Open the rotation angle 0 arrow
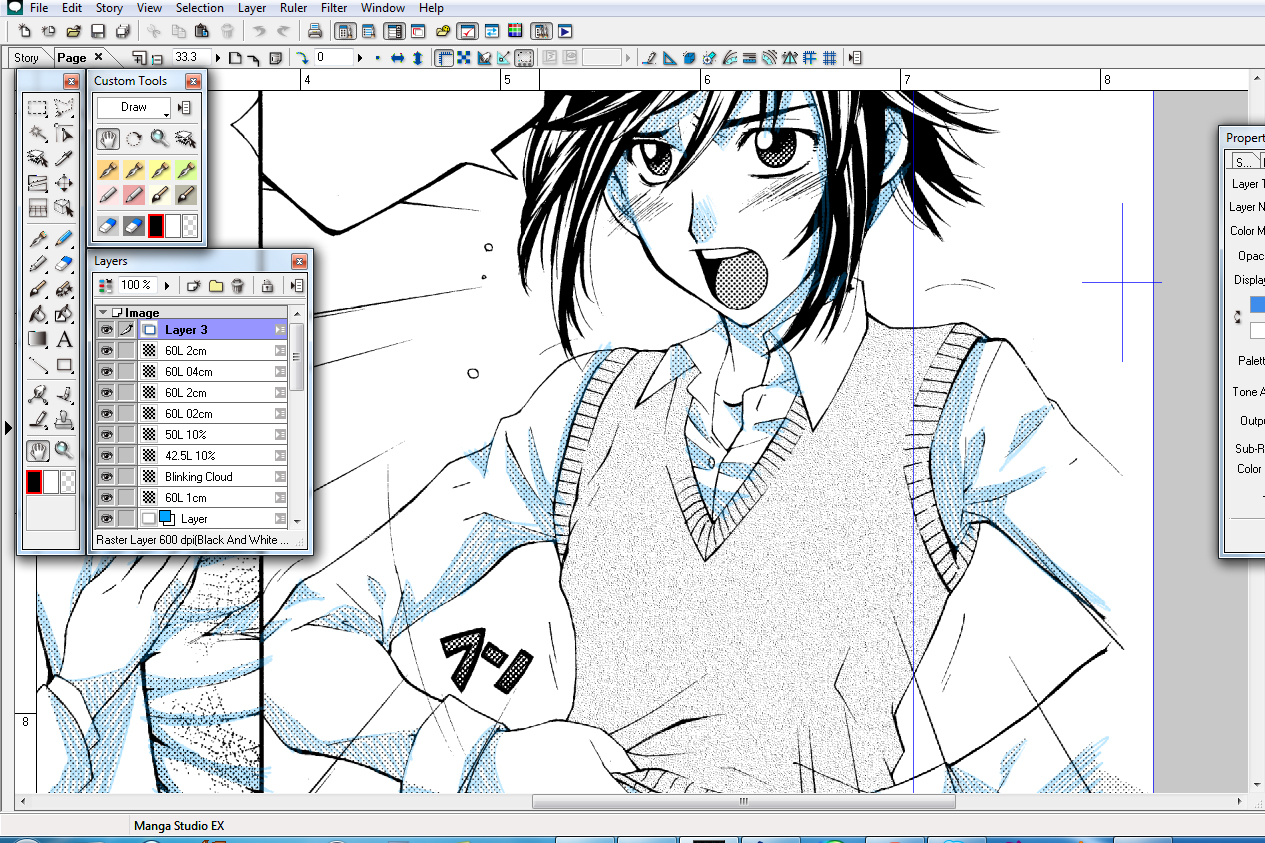1265x843 pixels. pos(360,58)
